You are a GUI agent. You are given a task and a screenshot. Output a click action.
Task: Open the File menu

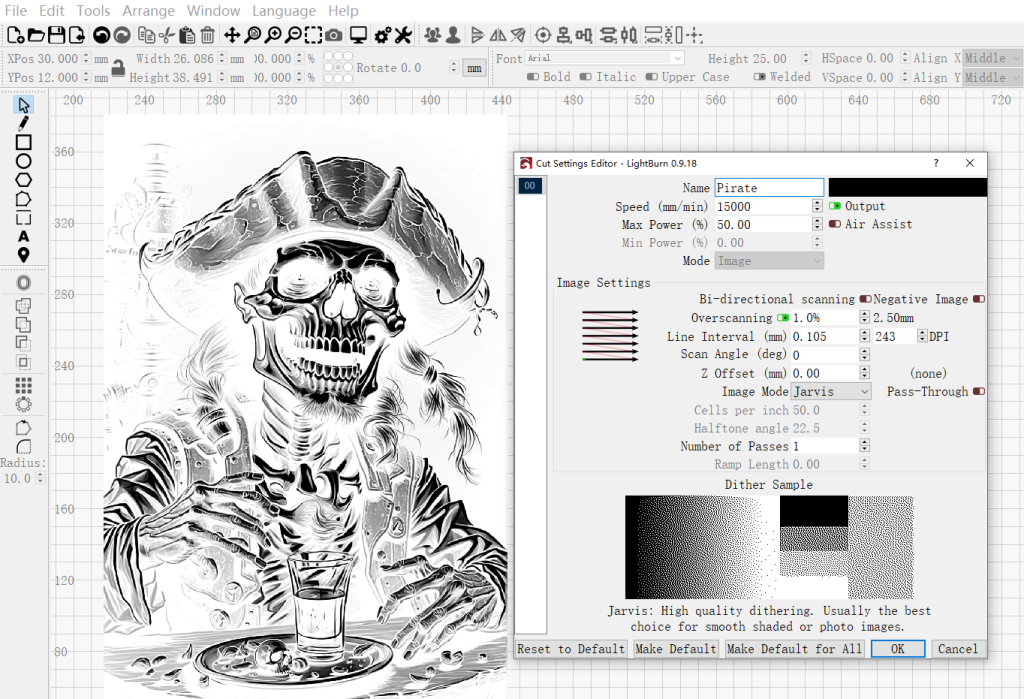point(16,10)
